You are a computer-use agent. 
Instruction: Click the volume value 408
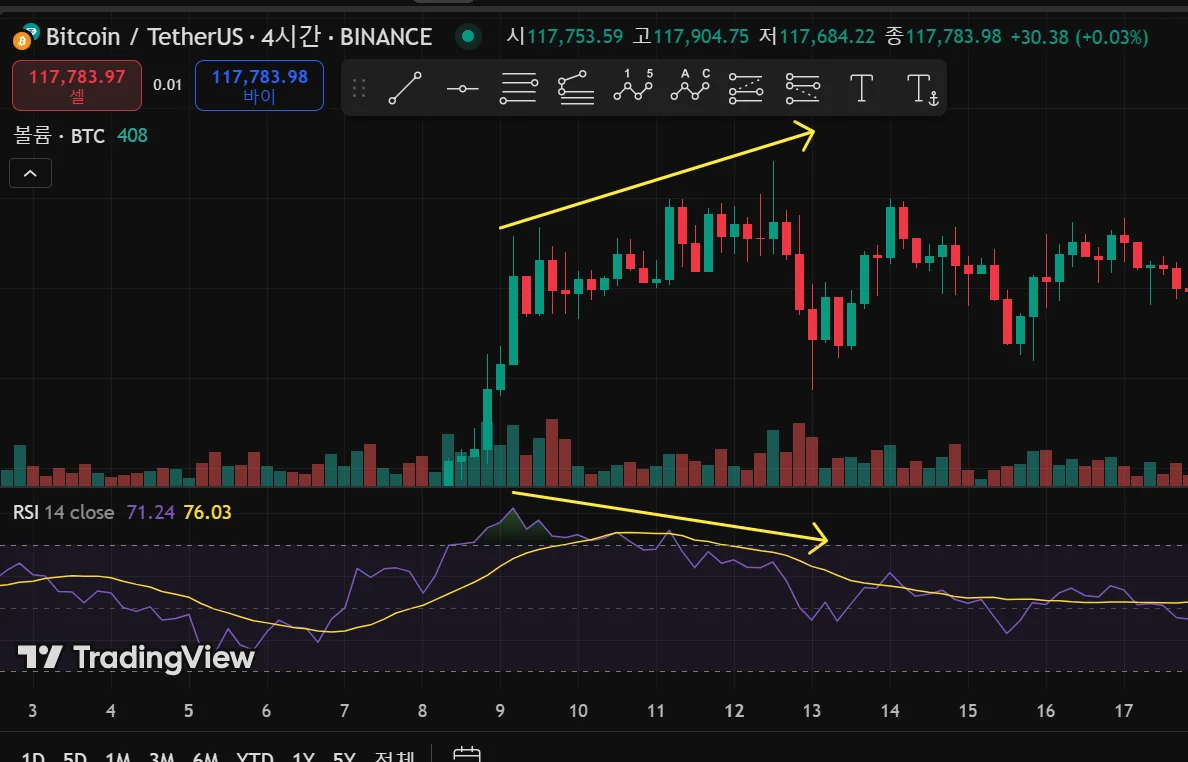tap(133, 136)
